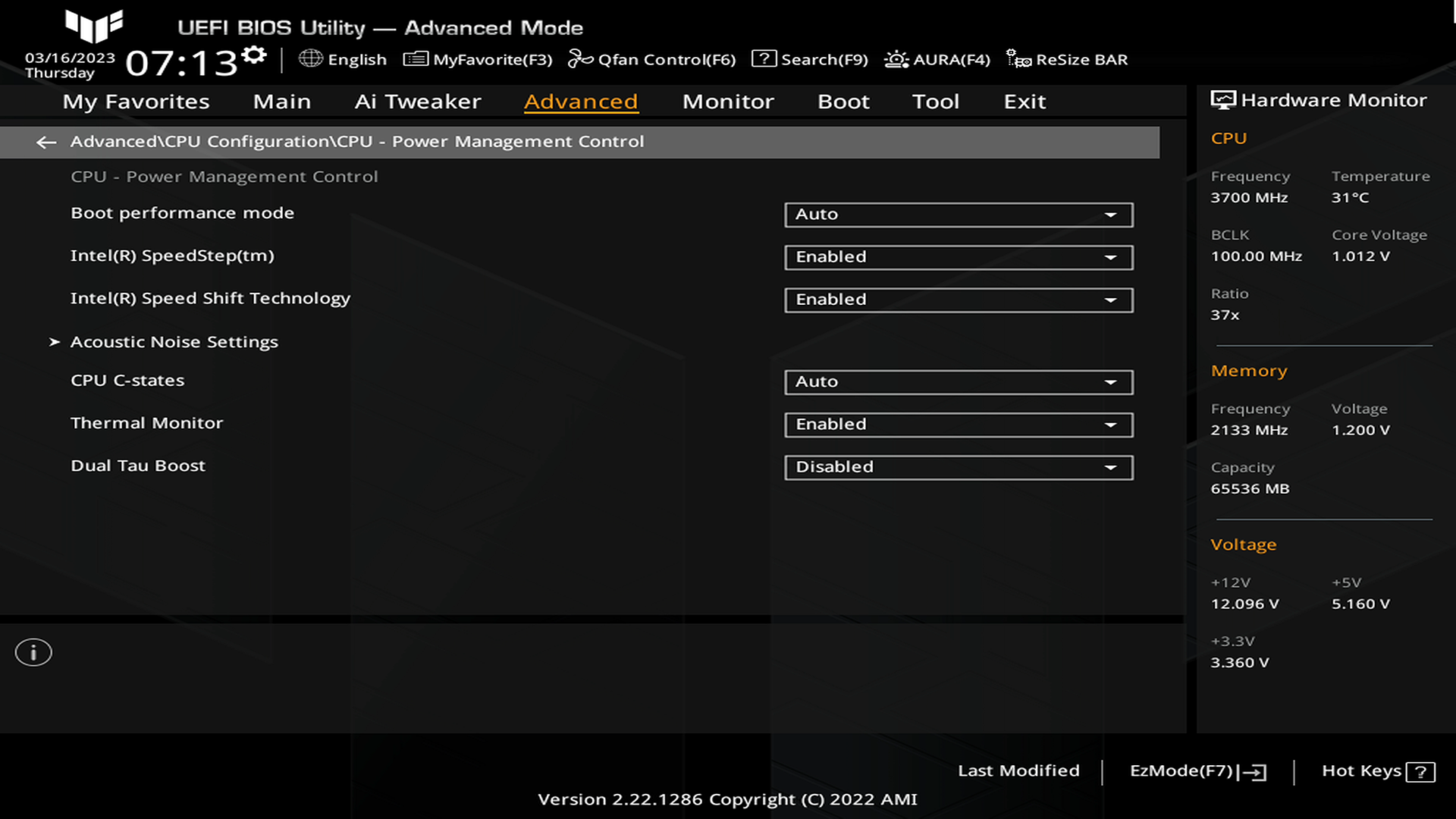Navigate to Ai Tweaker tab
The width and height of the screenshot is (1456, 819).
(x=418, y=100)
